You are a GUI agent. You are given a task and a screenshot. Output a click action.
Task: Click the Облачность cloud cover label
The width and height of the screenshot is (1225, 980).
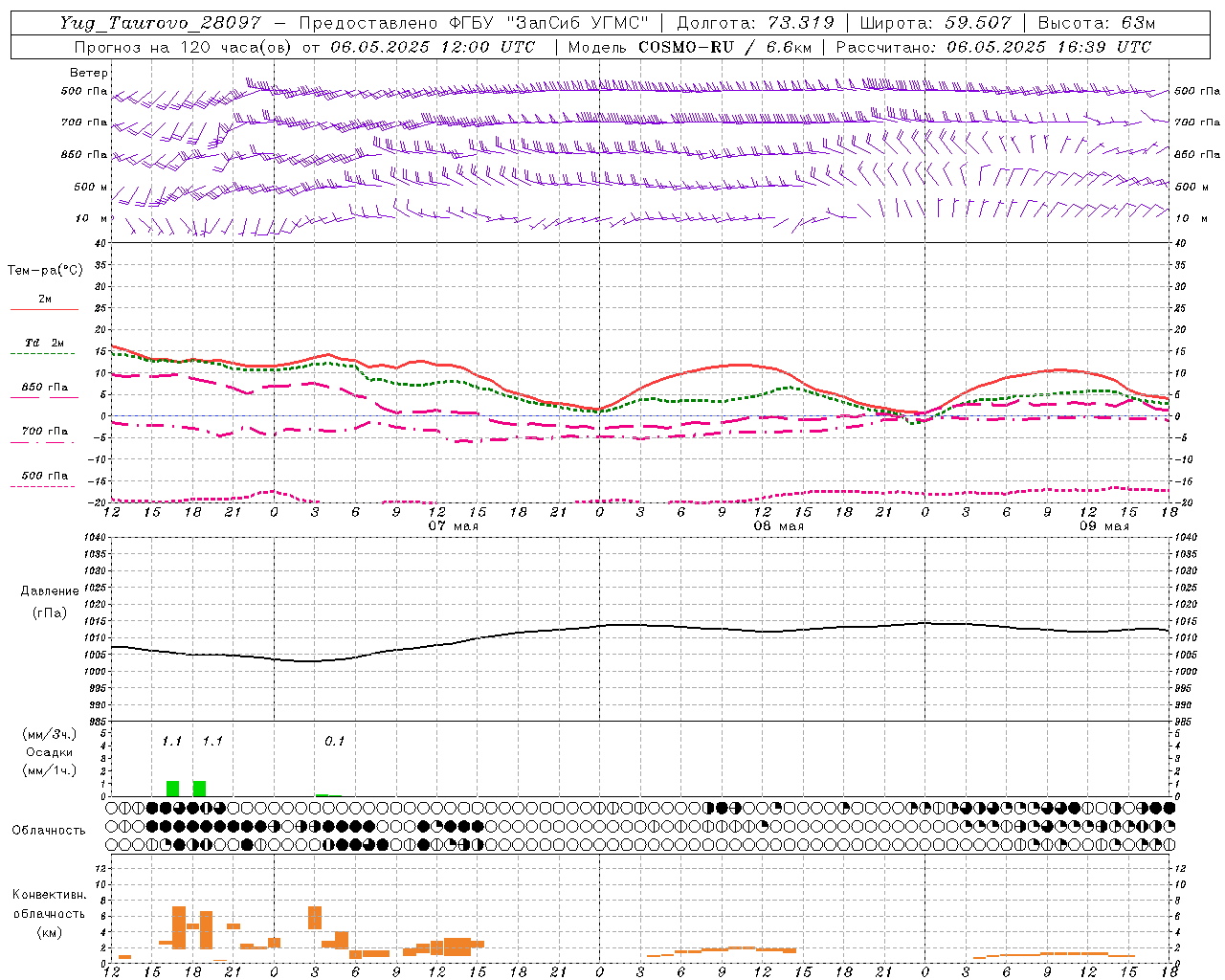(x=49, y=831)
